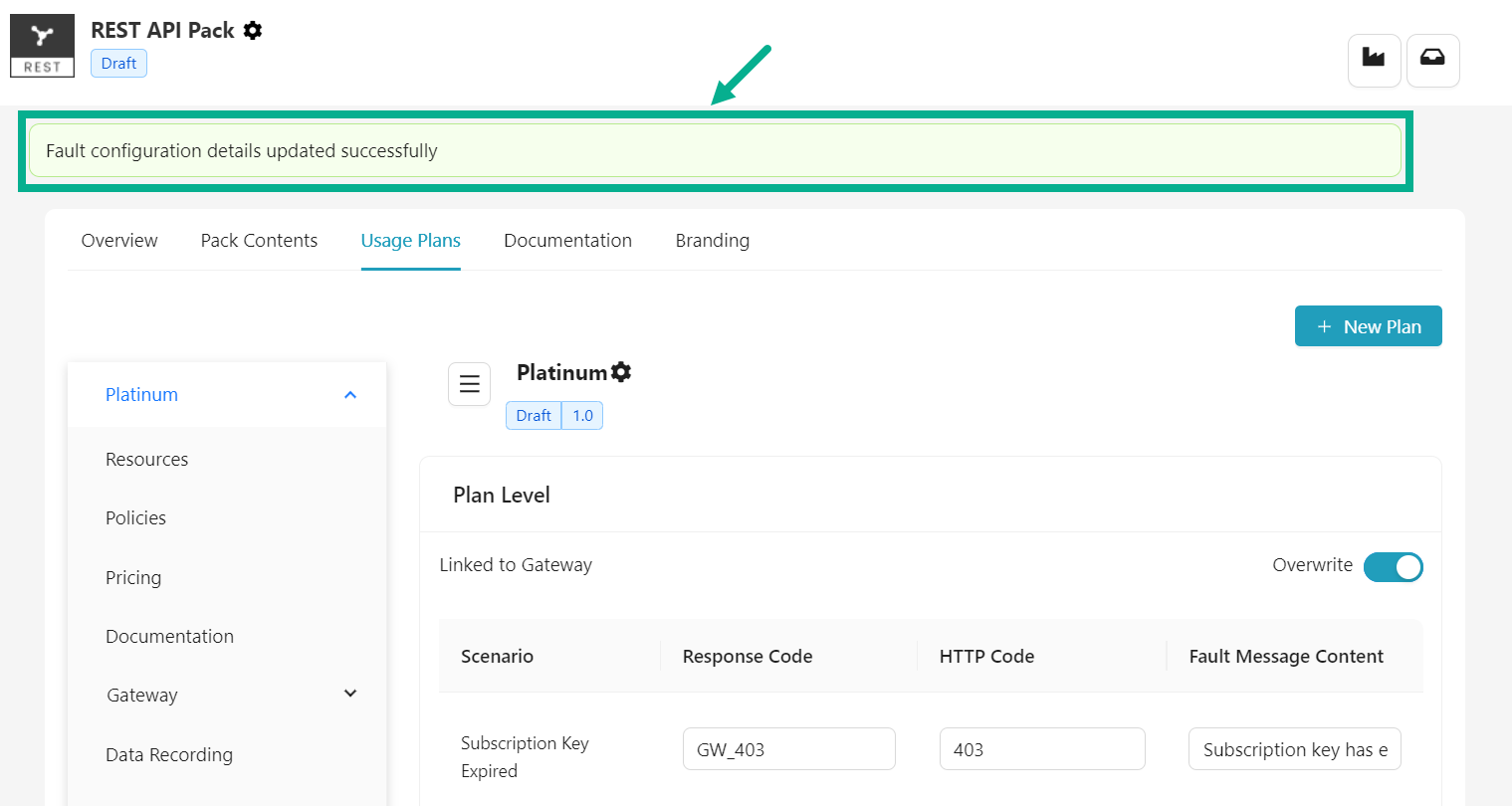Open Resources in the plan sidebar
1512x806 pixels.
click(146, 460)
